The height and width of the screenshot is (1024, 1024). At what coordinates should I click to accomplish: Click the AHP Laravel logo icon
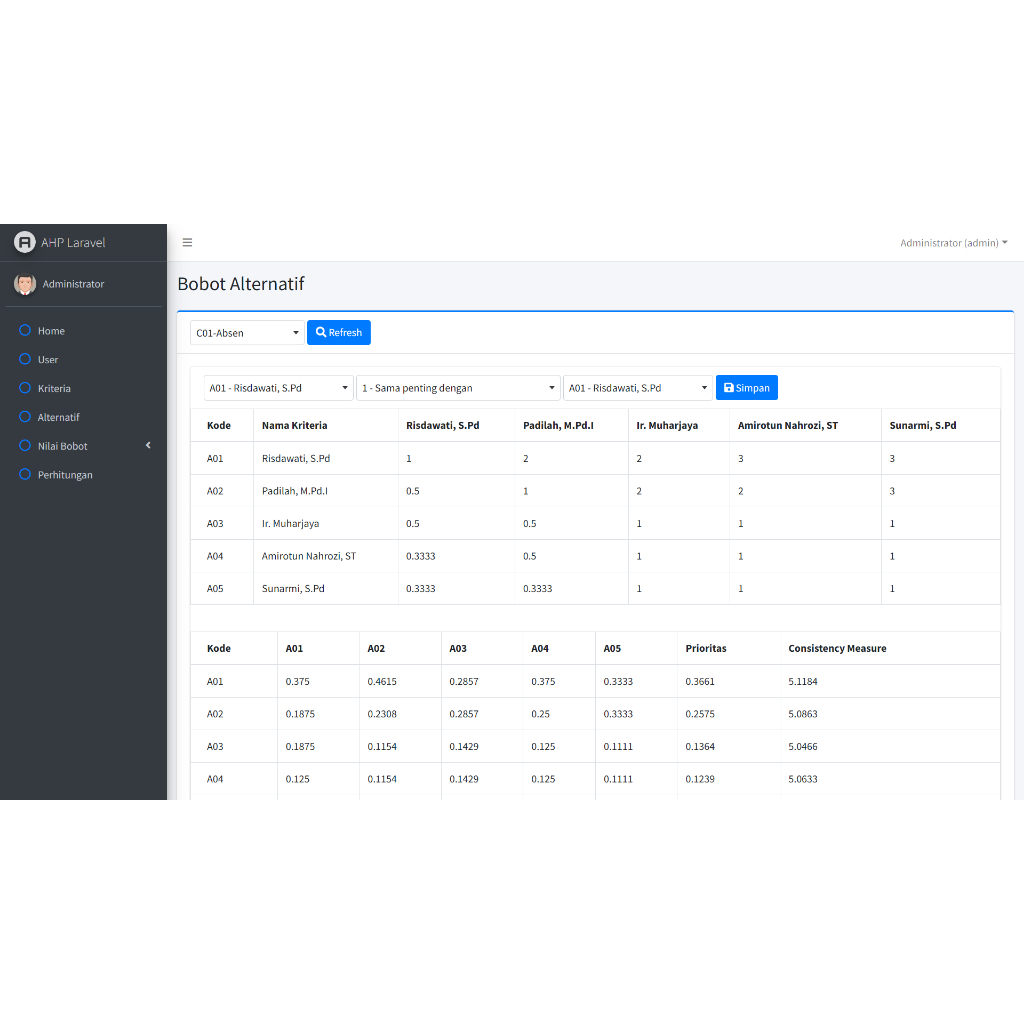click(x=24, y=242)
